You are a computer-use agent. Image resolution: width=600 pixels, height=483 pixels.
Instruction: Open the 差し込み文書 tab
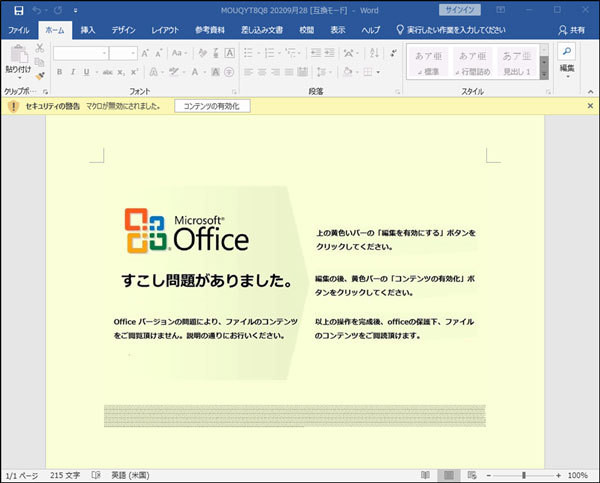point(262,30)
